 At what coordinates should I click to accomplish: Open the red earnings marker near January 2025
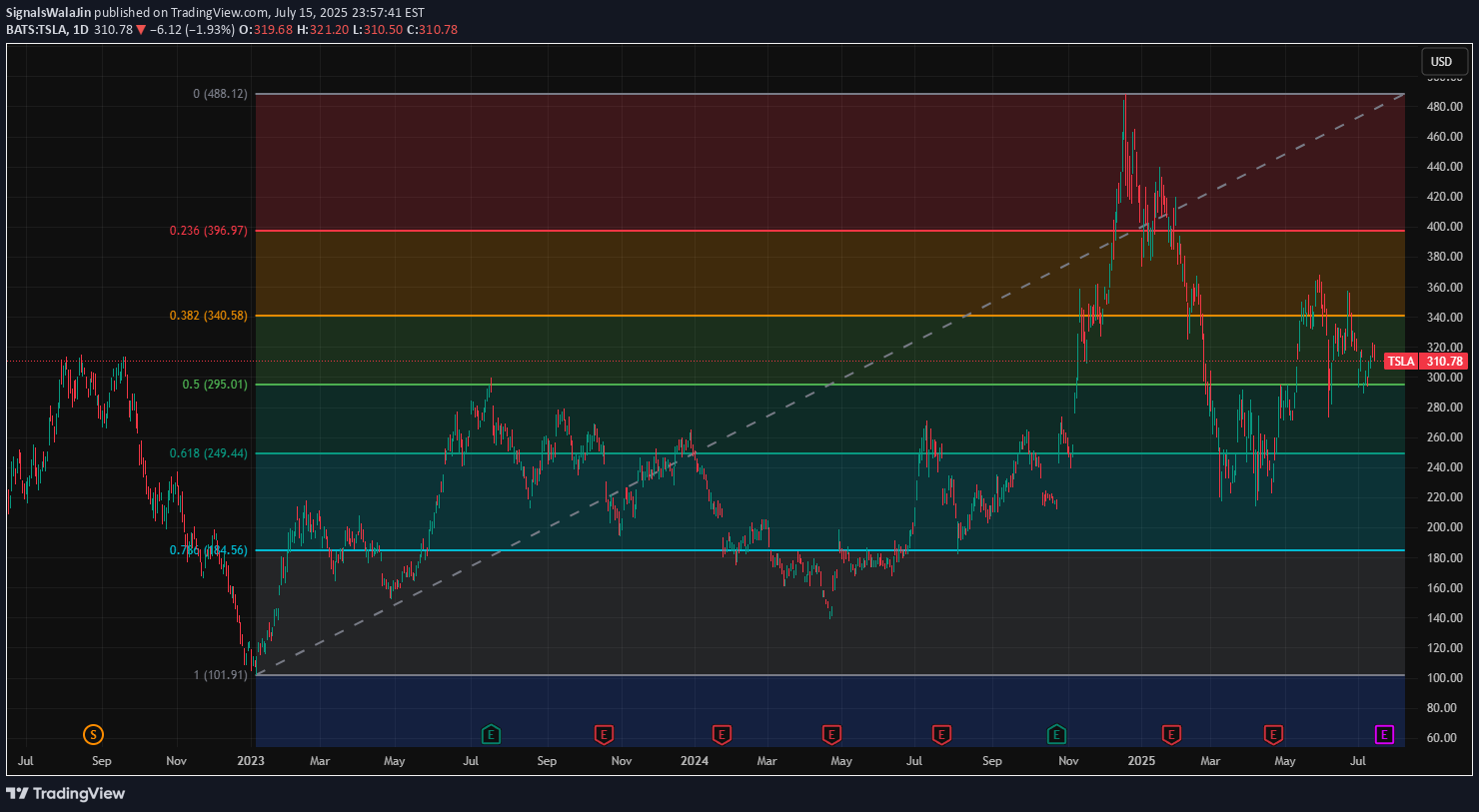(x=1171, y=735)
